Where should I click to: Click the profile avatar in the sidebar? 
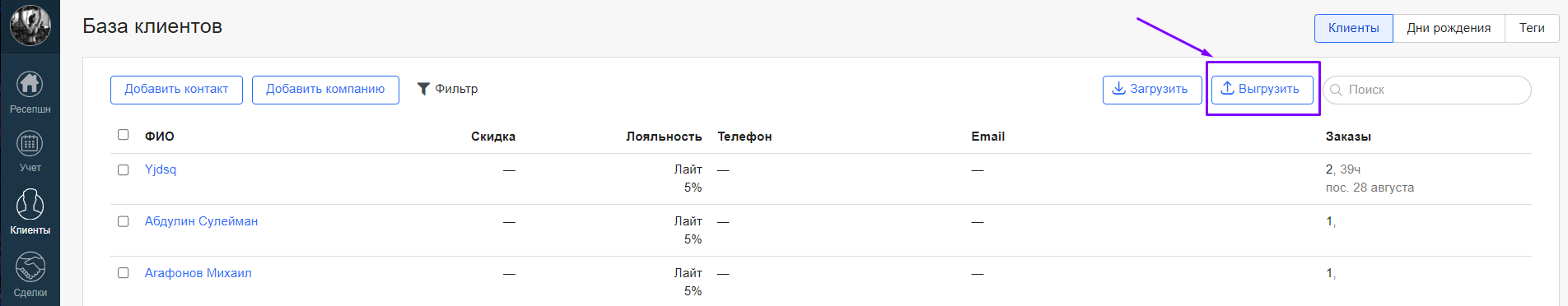pos(30,25)
